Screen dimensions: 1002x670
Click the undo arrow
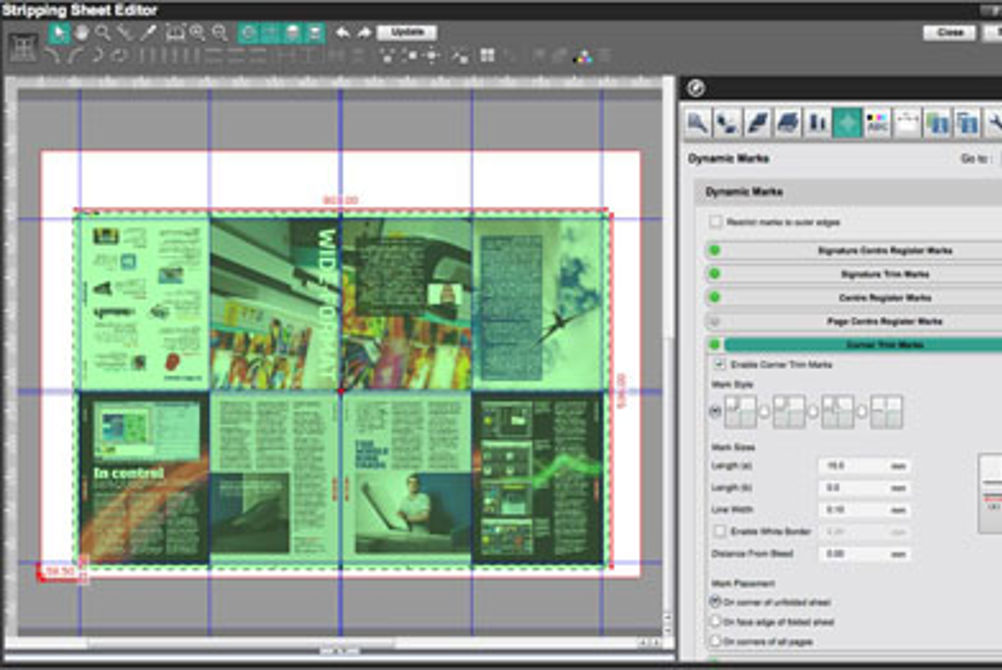(x=343, y=33)
